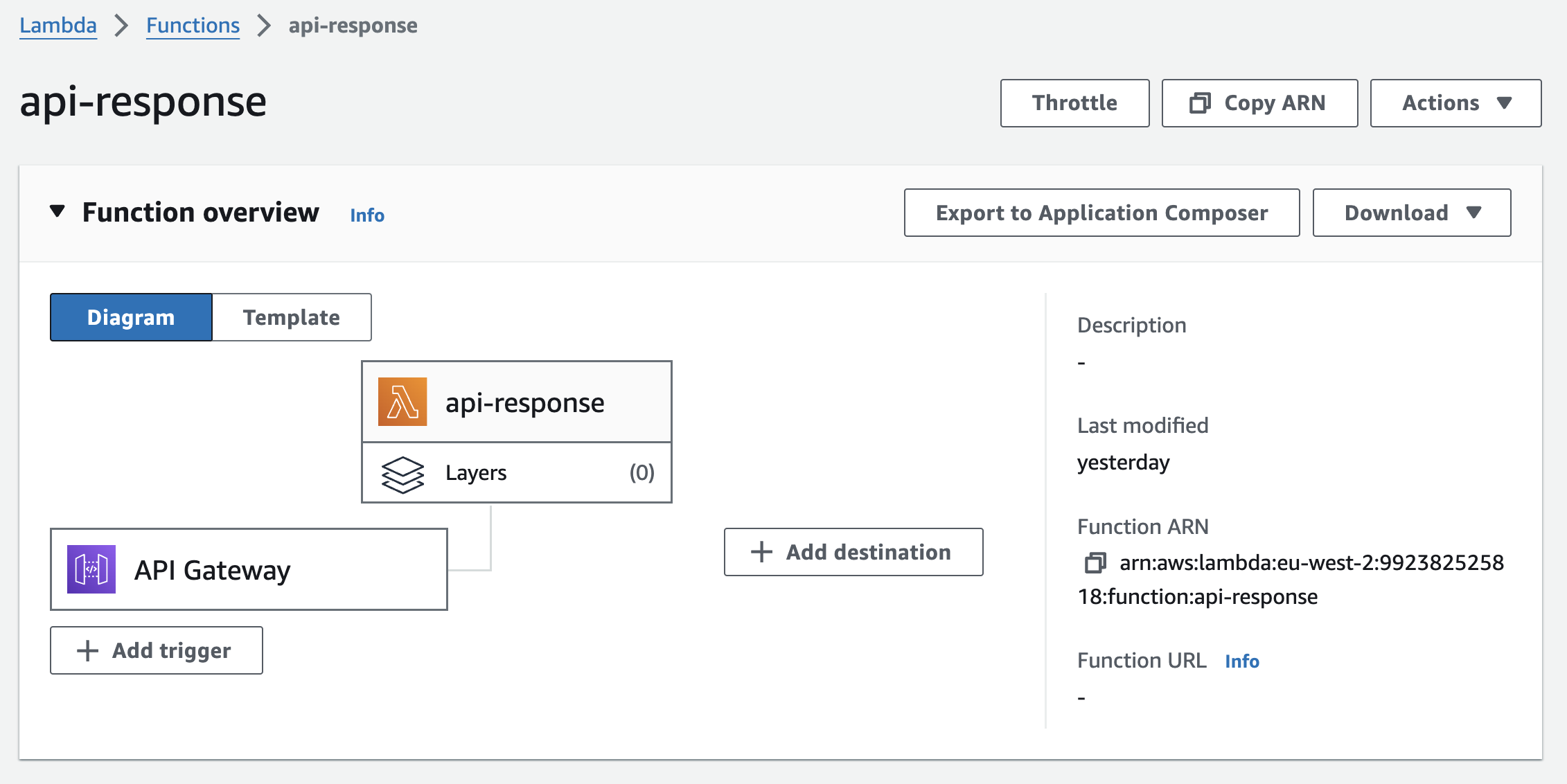
Task: Click the Add trigger button
Action: (157, 650)
